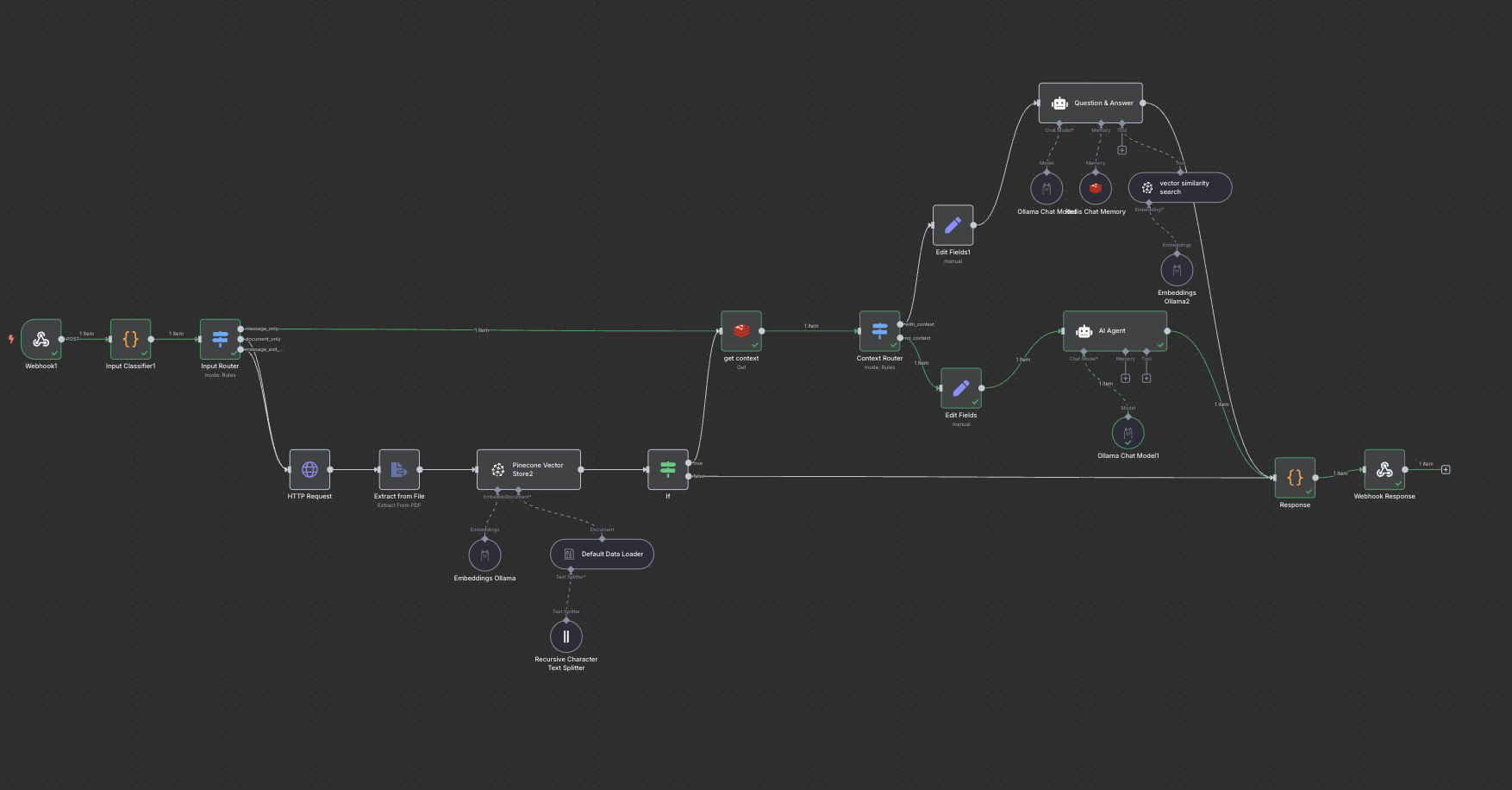The height and width of the screenshot is (790, 1512).
Task: Select the Pinecone Vector Store2 node
Action: coord(528,469)
